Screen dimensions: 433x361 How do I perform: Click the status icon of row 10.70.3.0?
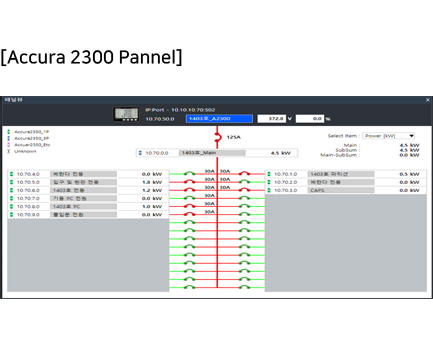[x=269, y=190]
